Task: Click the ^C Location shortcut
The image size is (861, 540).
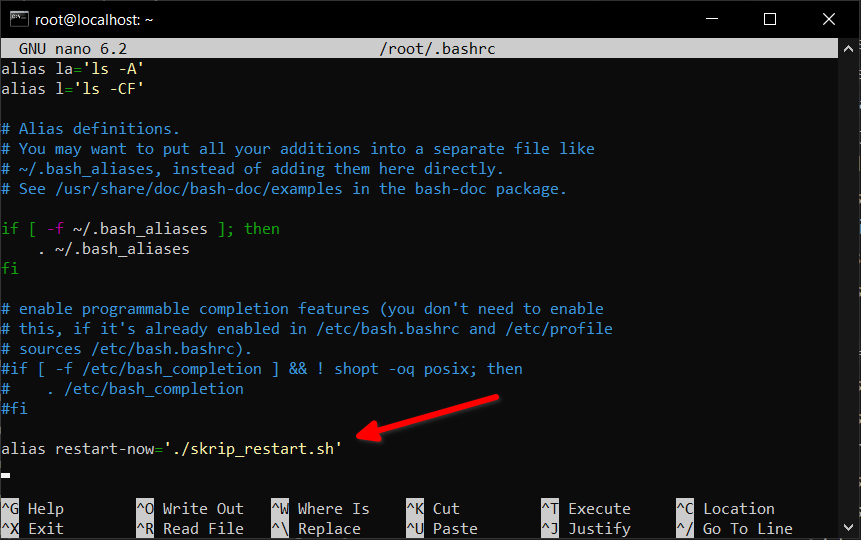Action: coord(725,509)
